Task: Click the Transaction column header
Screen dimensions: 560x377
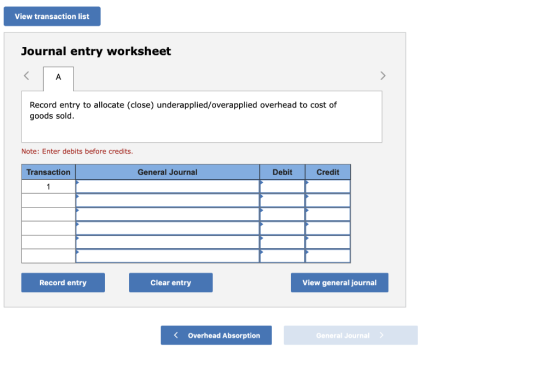Action: 48,172
